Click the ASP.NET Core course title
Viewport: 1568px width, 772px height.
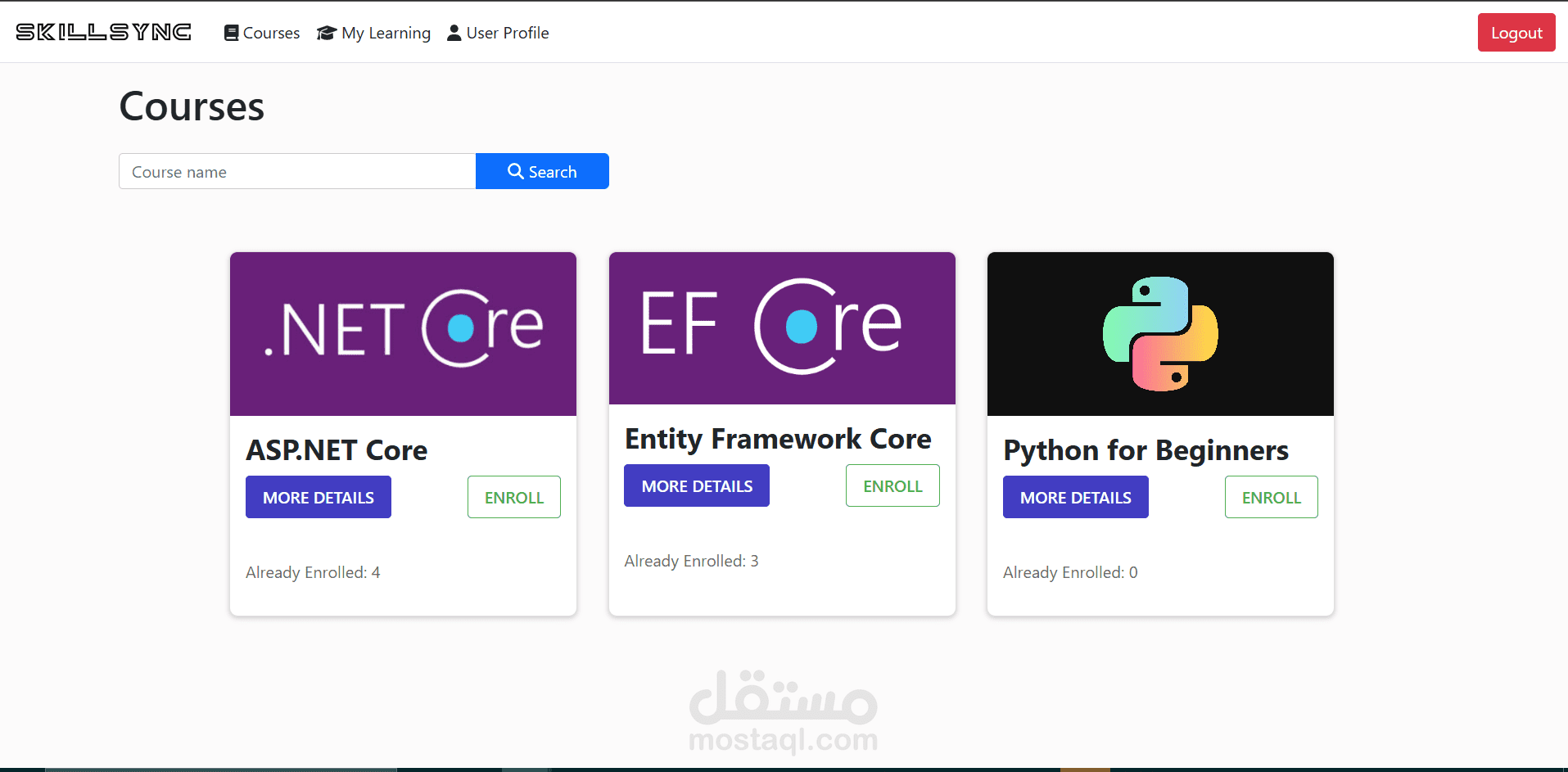click(x=337, y=450)
